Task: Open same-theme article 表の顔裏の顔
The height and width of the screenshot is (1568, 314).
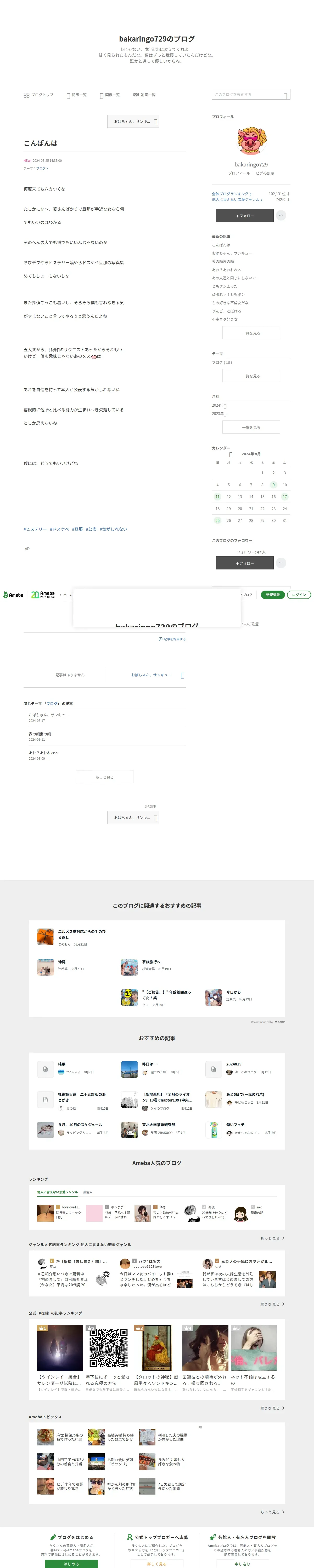Action: pos(40,734)
